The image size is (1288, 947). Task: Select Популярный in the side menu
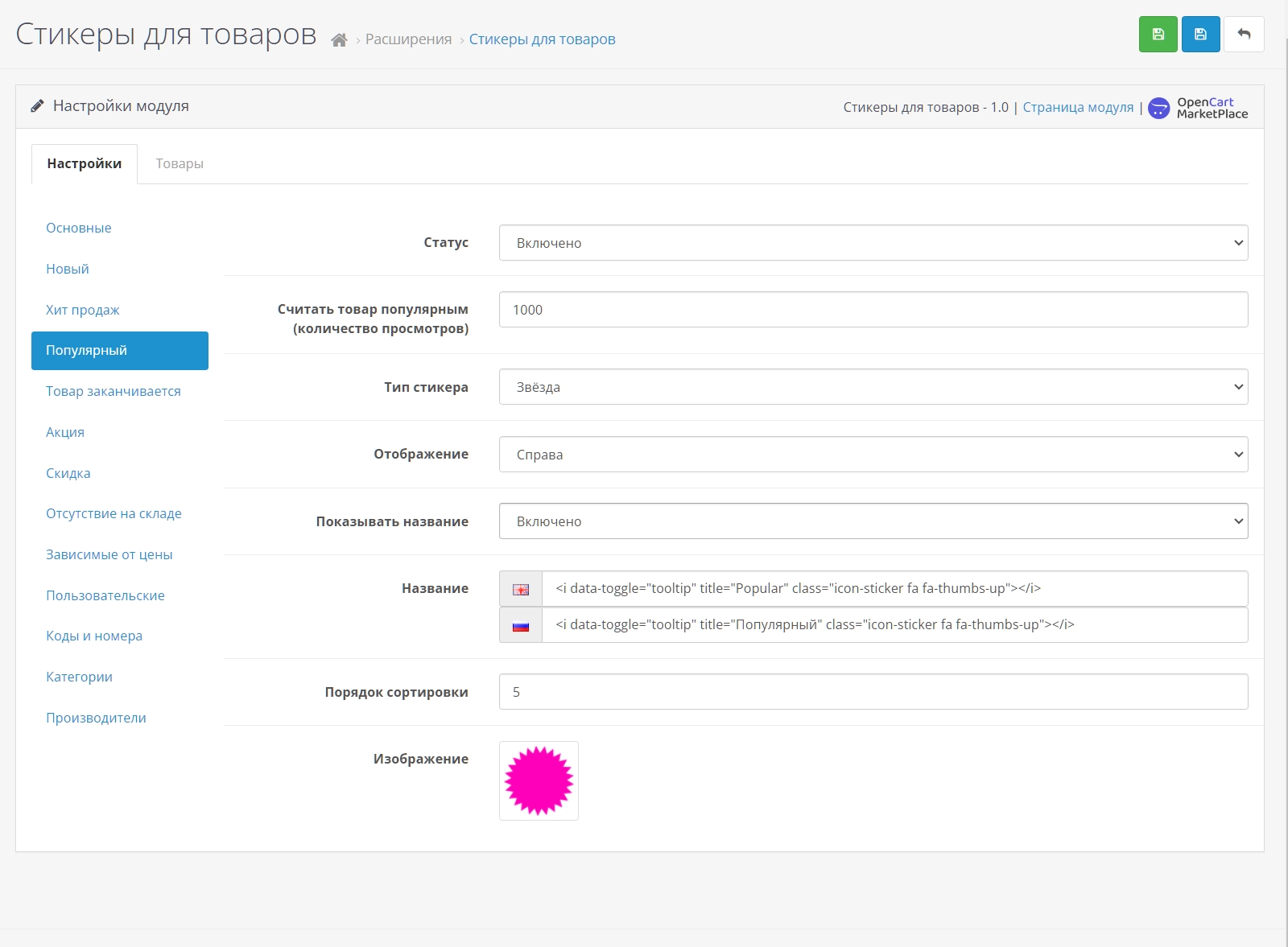120,351
